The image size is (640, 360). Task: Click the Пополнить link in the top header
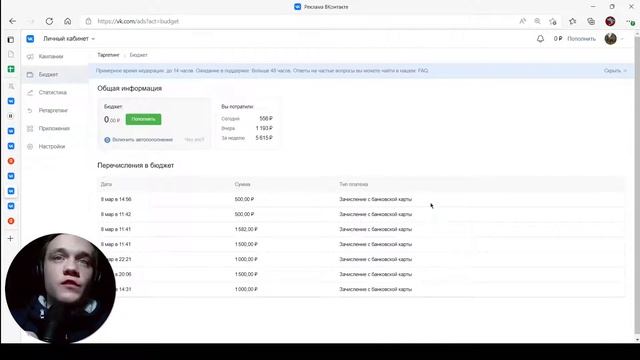(582, 39)
